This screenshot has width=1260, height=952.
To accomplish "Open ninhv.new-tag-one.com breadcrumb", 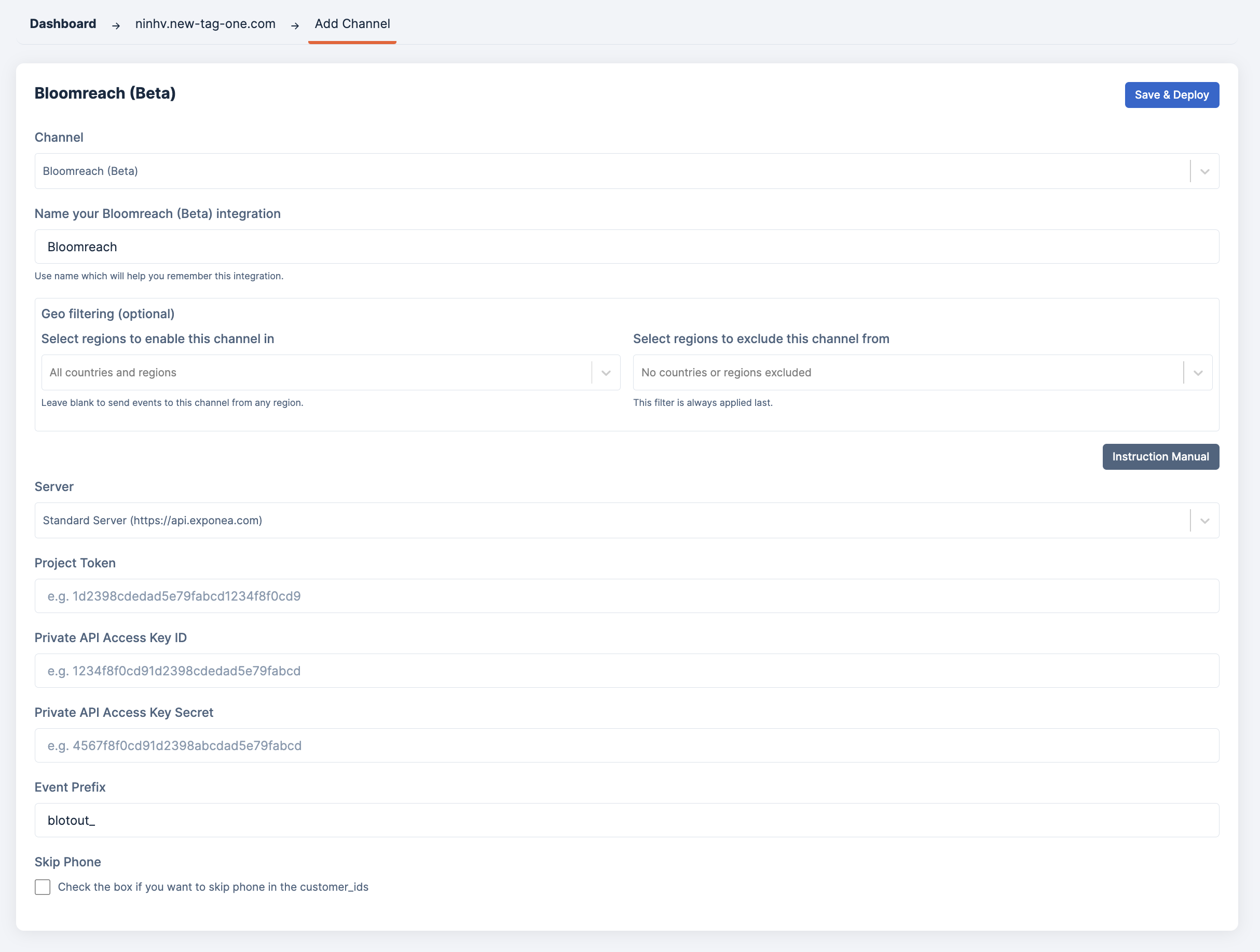I will pos(205,24).
